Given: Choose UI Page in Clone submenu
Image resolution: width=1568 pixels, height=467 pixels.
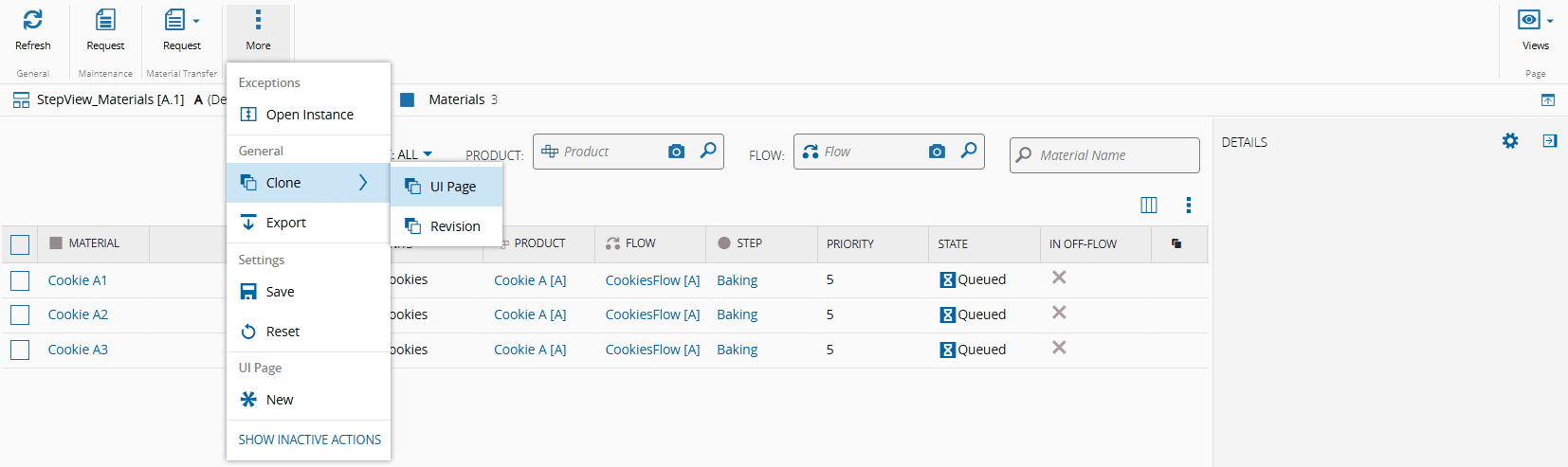Looking at the screenshot, I should (x=452, y=187).
